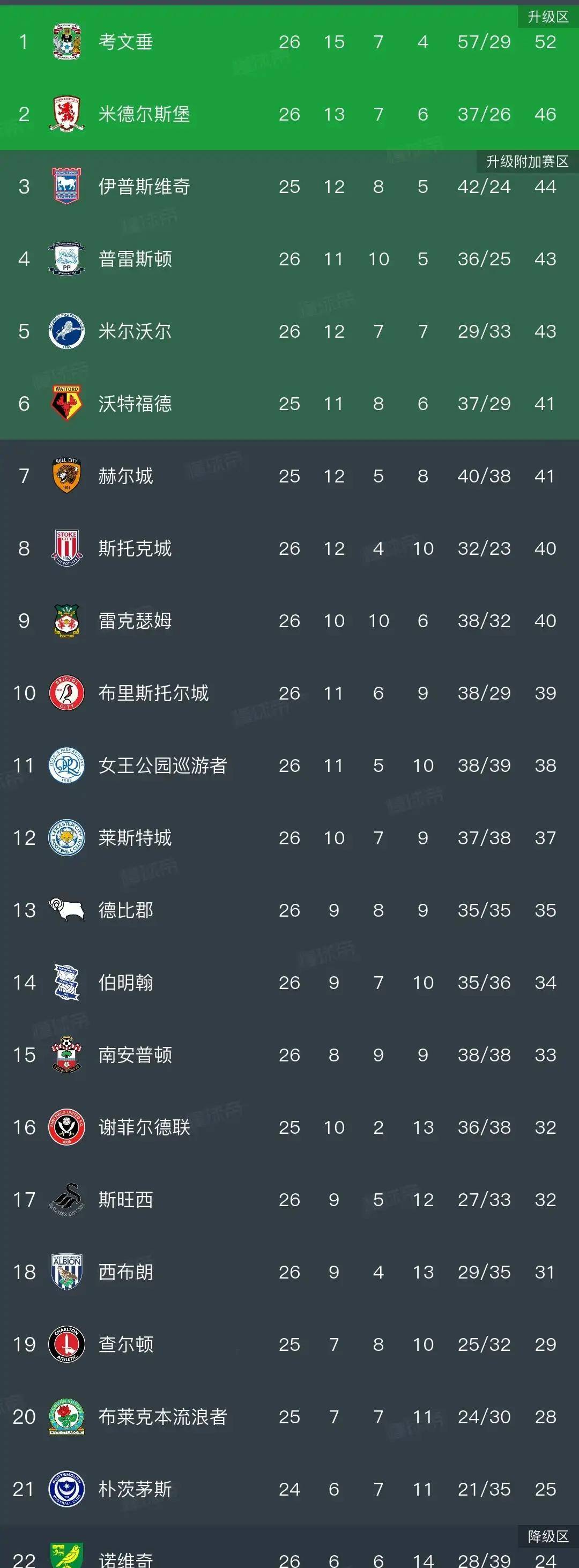
Task: Select the 斯旺西 row in the table
Action: [289, 1200]
